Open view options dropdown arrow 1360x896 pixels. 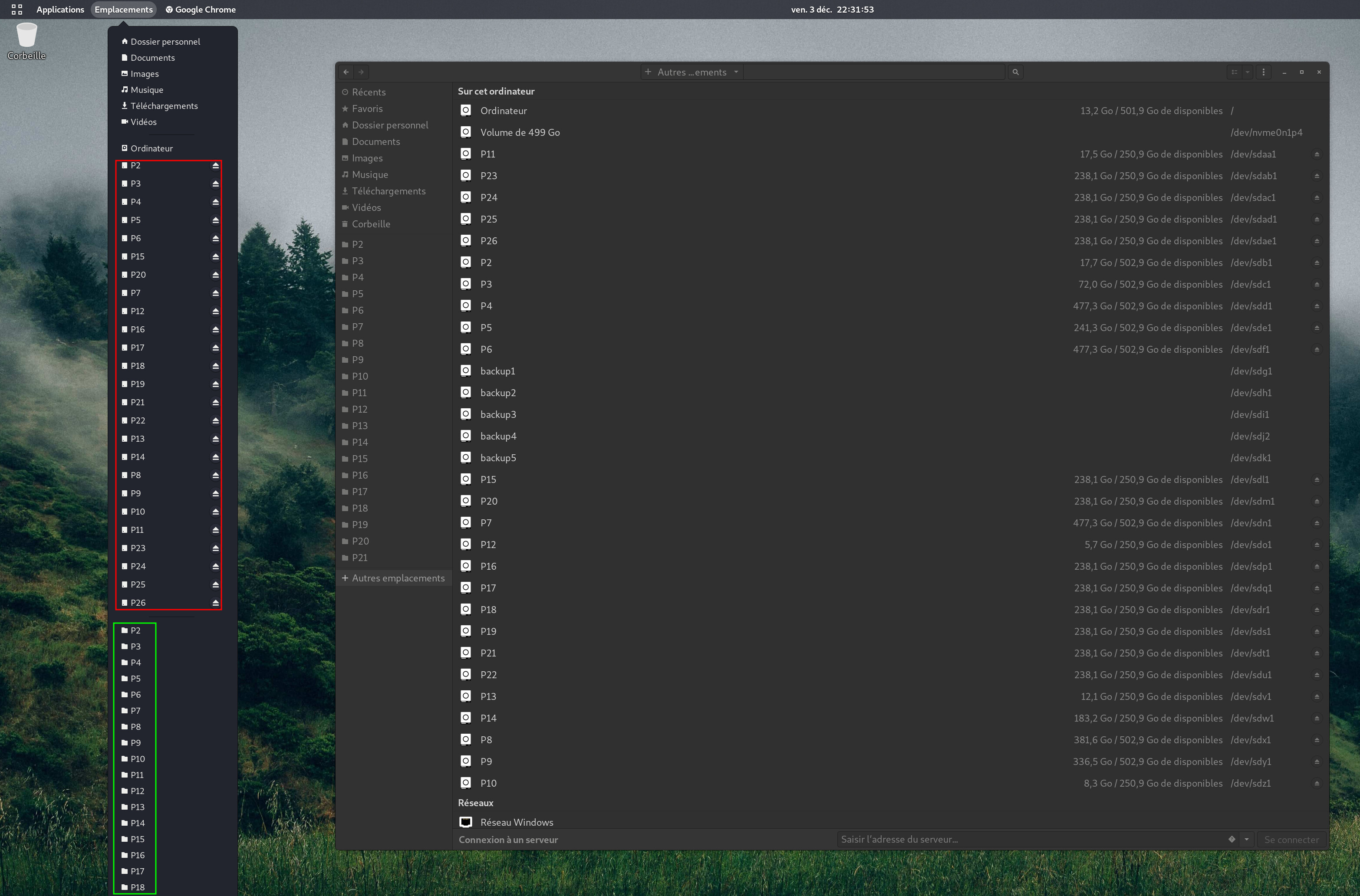point(1248,72)
